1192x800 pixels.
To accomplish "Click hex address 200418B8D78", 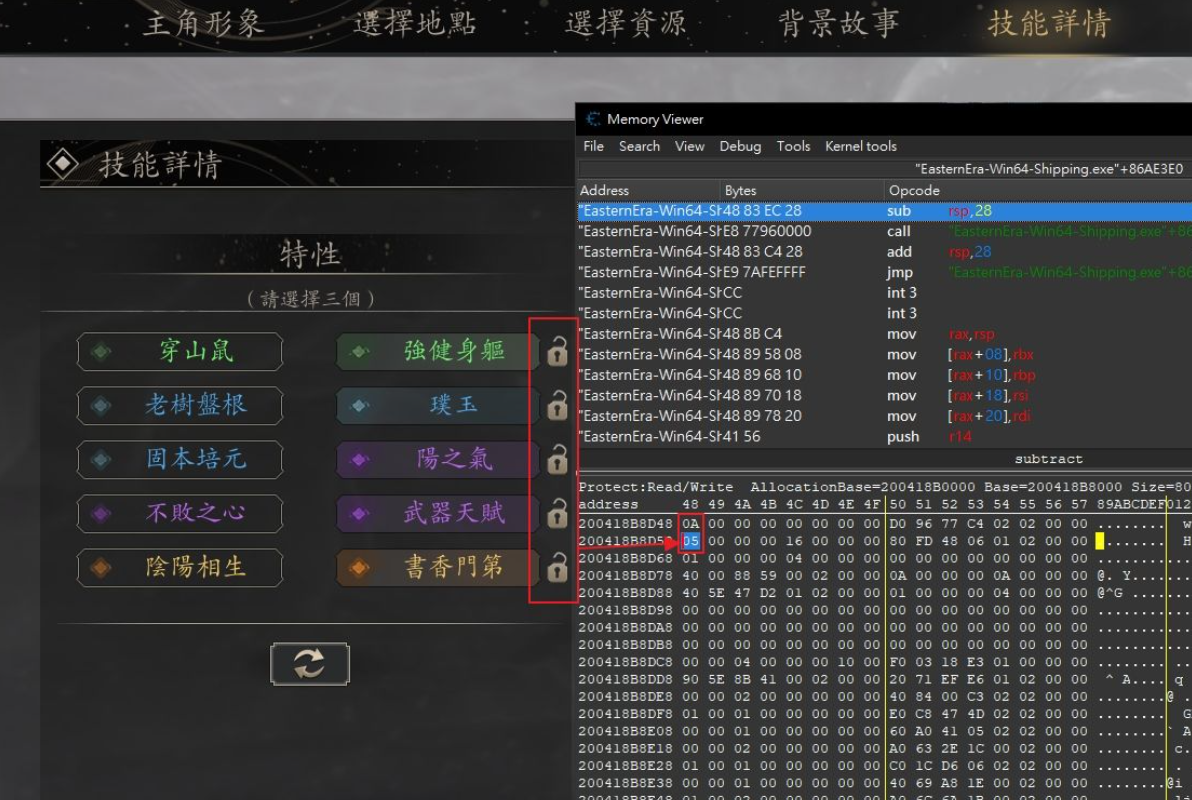I will pyautogui.click(x=625, y=576).
